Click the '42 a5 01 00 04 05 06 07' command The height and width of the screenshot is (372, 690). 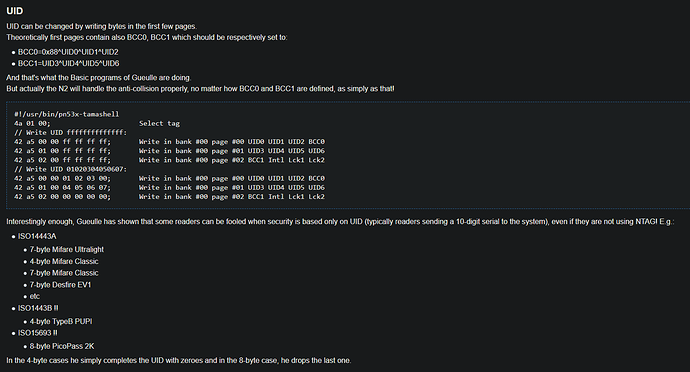pos(62,188)
